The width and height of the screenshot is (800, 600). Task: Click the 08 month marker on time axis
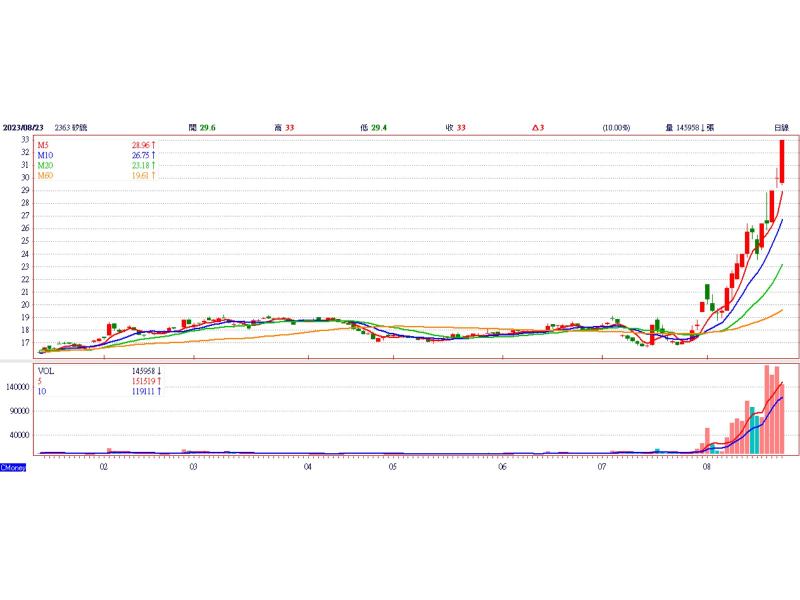707,467
